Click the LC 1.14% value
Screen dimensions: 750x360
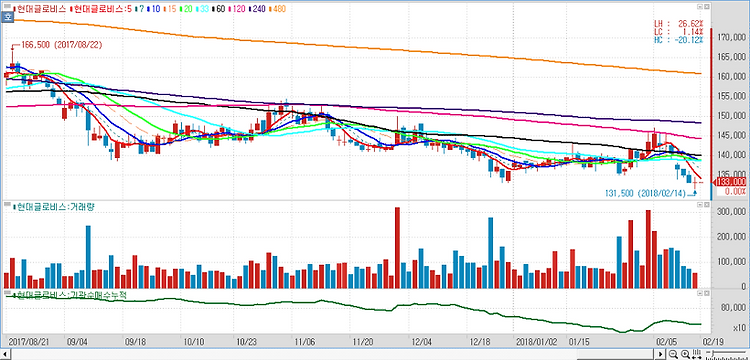679,32
